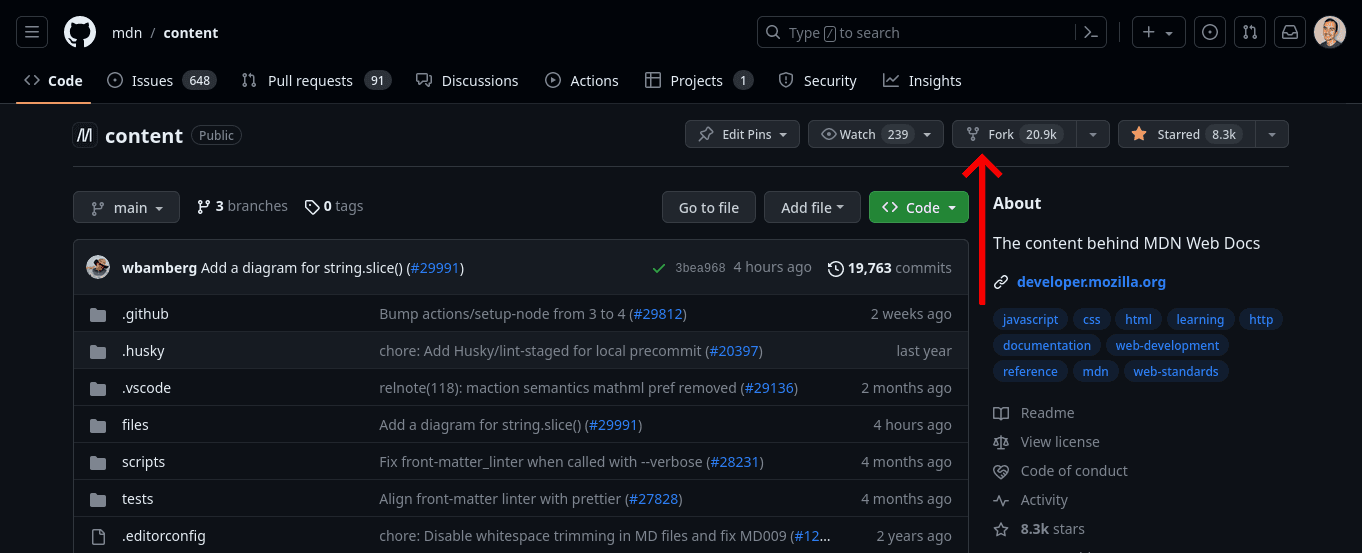Image resolution: width=1362 pixels, height=553 pixels.
Task: Open pull request link #29136
Action: click(769, 388)
